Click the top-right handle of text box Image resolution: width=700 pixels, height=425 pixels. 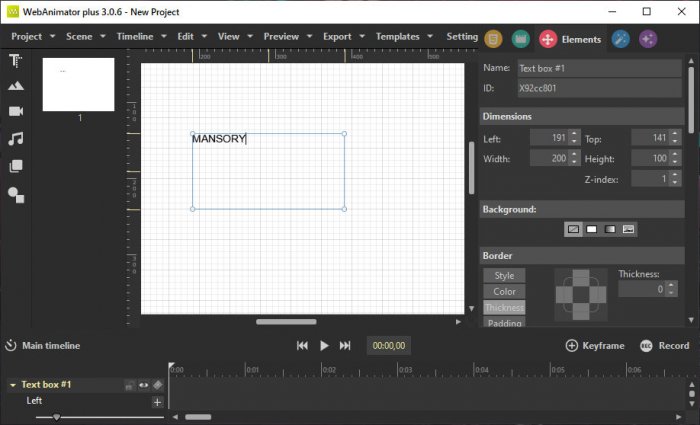pyautogui.click(x=344, y=133)
